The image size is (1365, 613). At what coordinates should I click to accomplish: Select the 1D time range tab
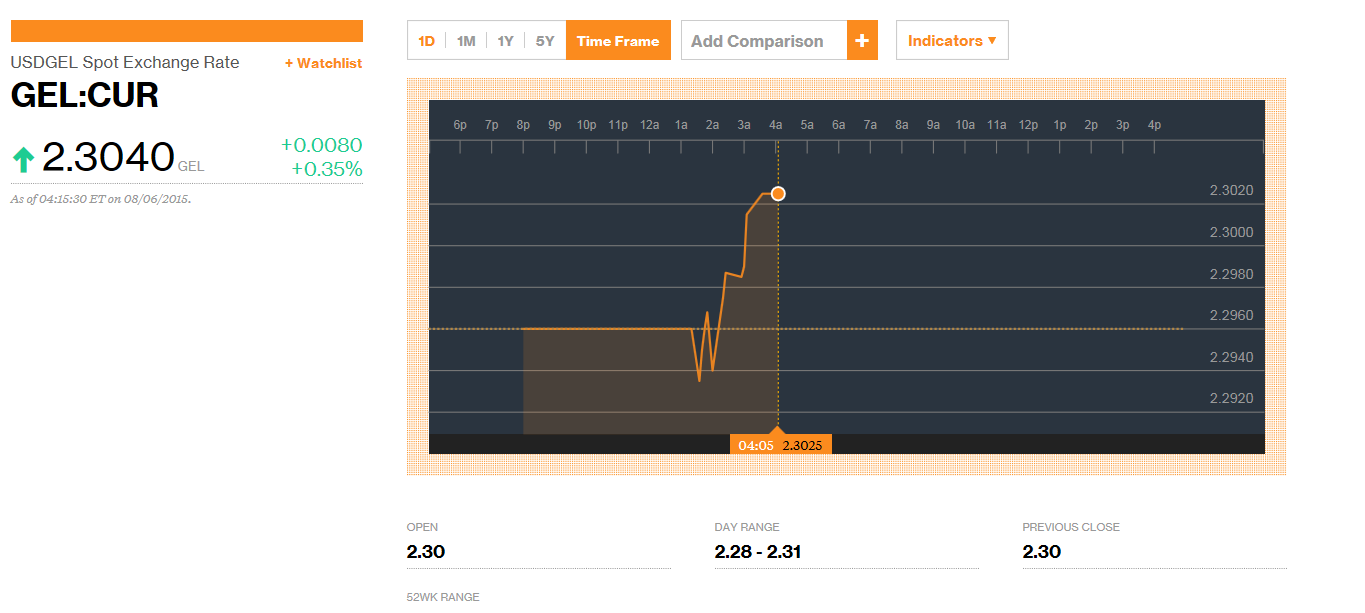427,41
